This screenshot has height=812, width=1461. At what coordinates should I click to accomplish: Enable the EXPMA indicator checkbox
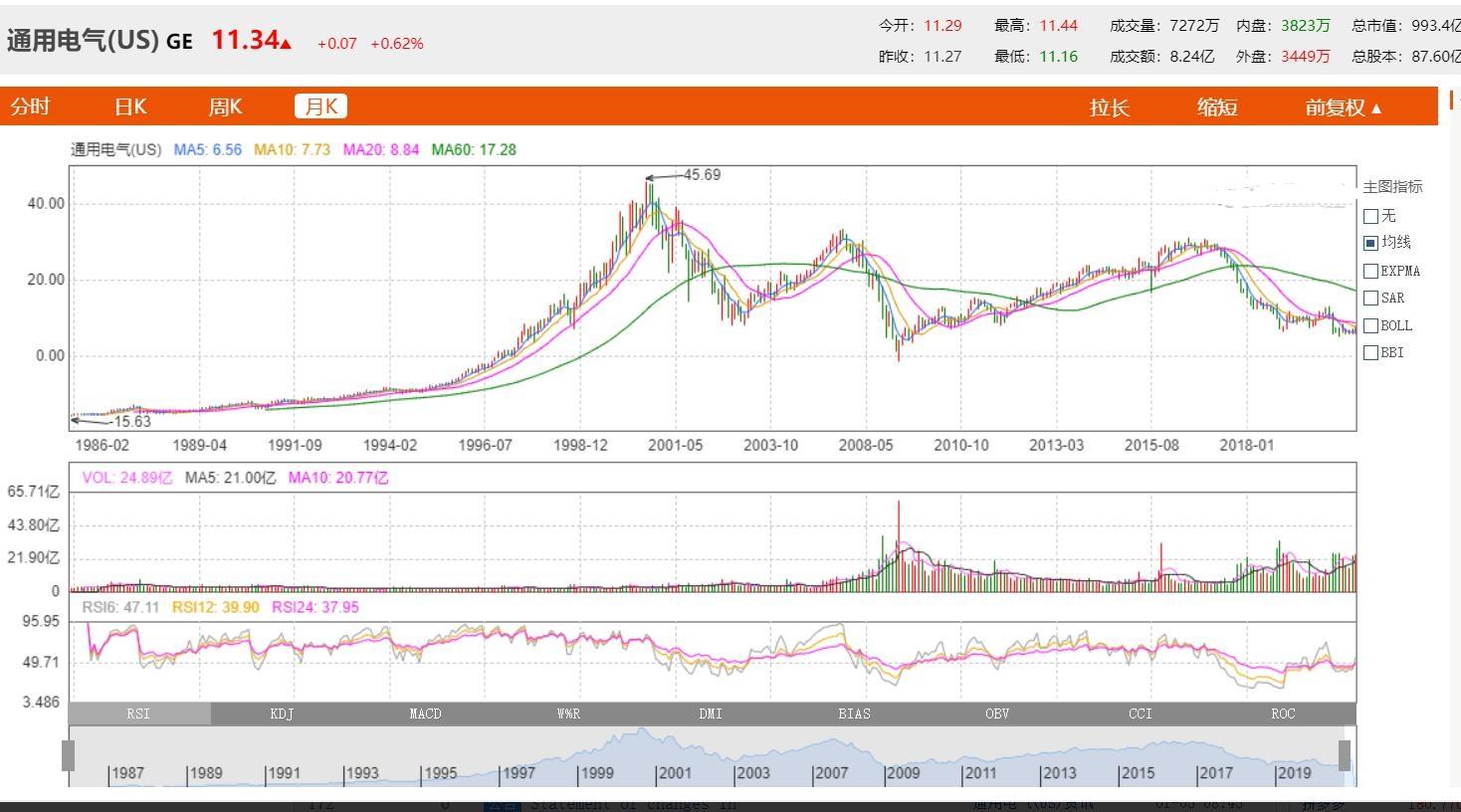click(1370, 271)
